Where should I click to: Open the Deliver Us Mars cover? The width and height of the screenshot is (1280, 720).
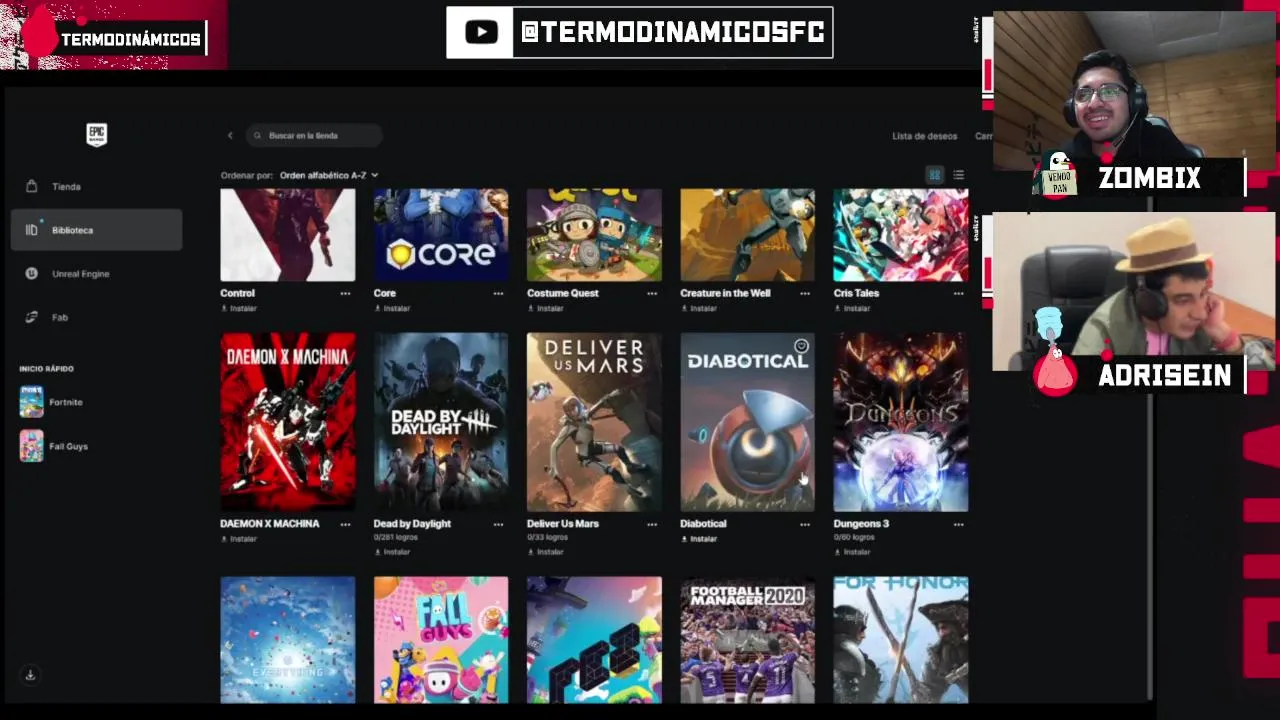(x=594, y=422)
